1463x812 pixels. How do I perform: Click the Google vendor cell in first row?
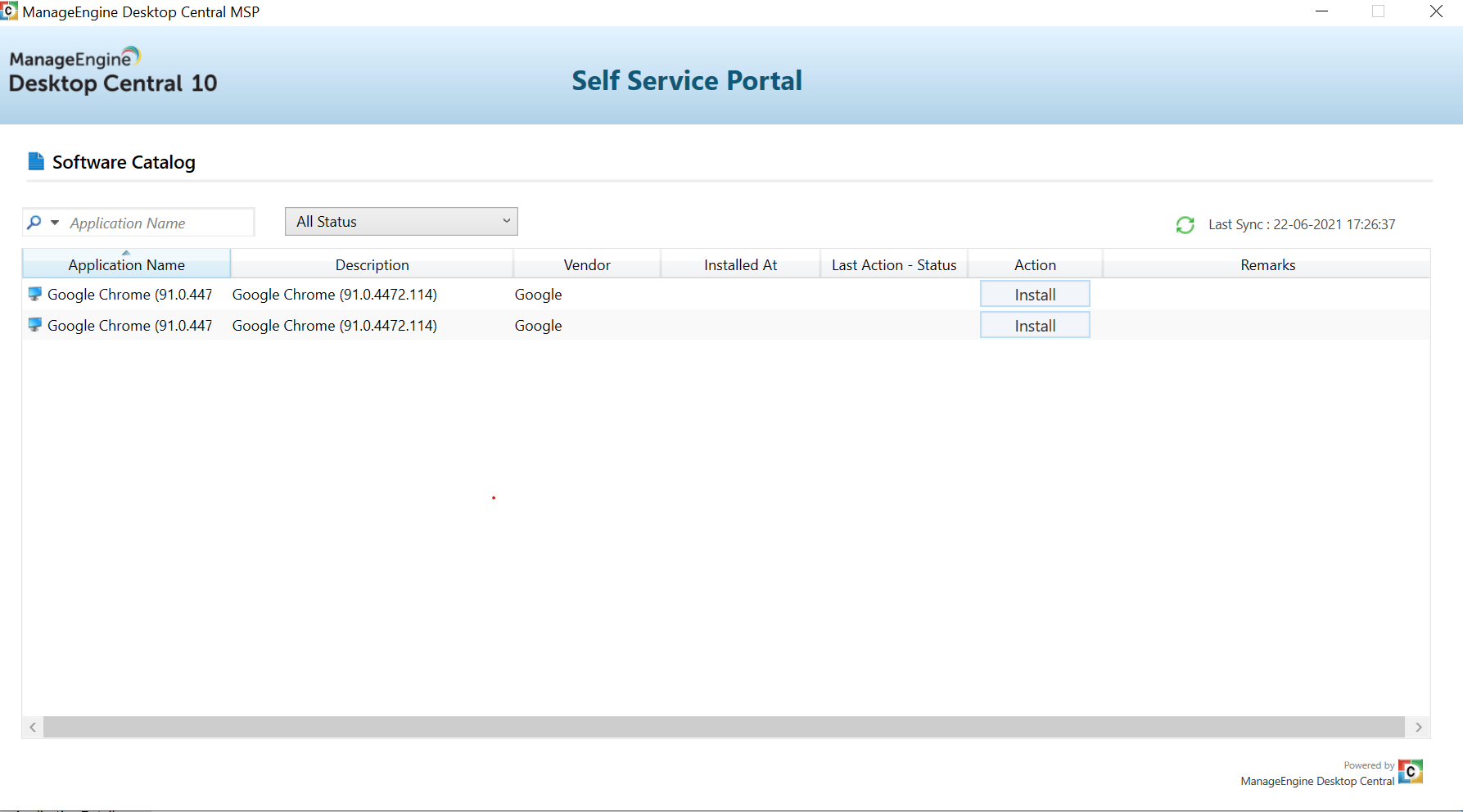click(x=538, y=295)
